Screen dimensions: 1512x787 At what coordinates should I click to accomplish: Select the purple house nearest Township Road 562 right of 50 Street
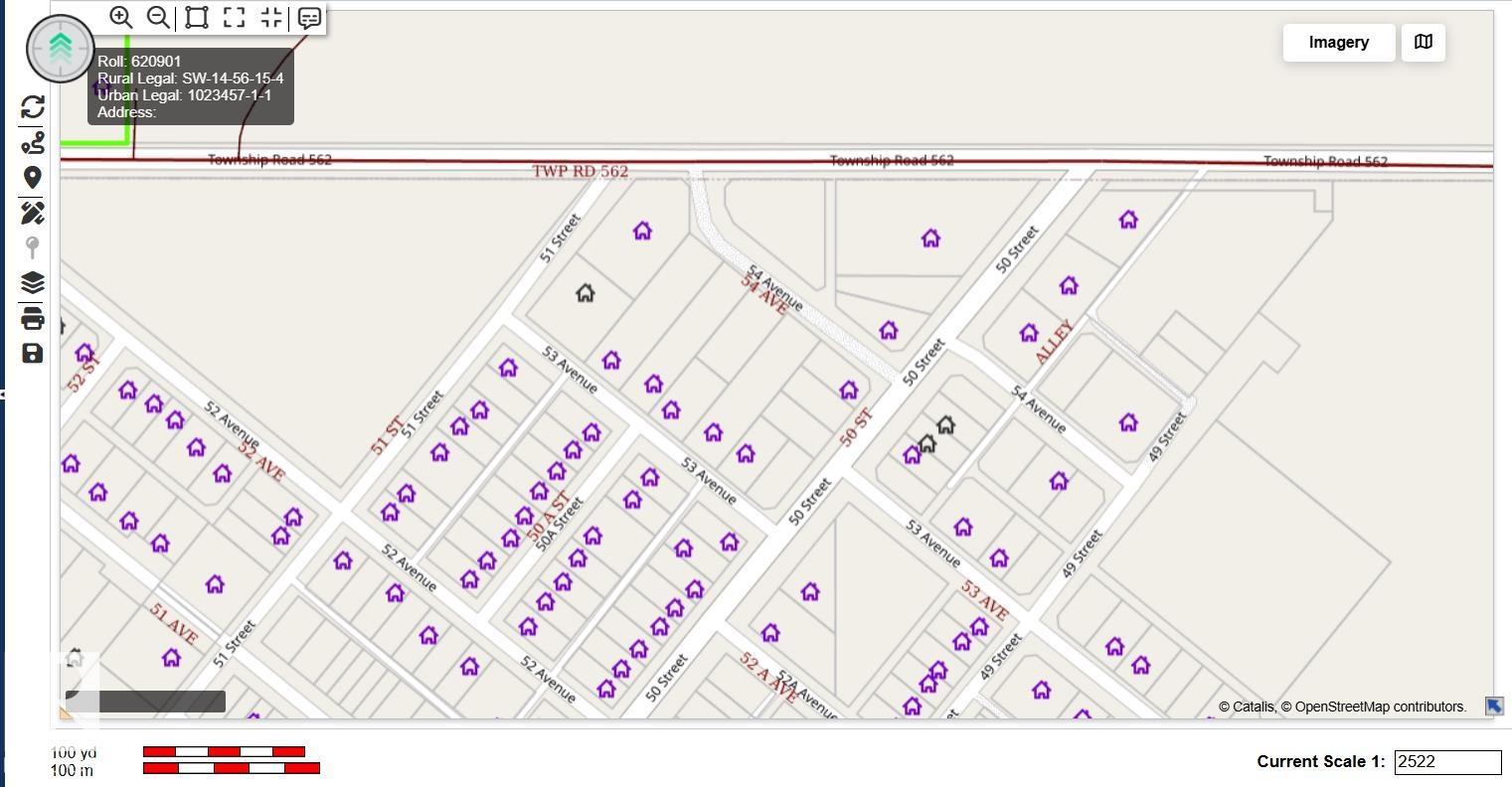click(x=1128, y=220)
